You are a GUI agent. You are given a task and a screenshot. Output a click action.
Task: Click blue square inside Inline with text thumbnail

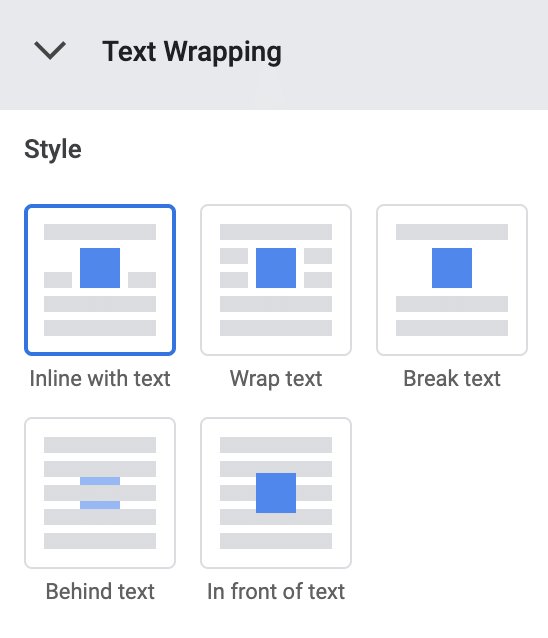tap(100, 268)
